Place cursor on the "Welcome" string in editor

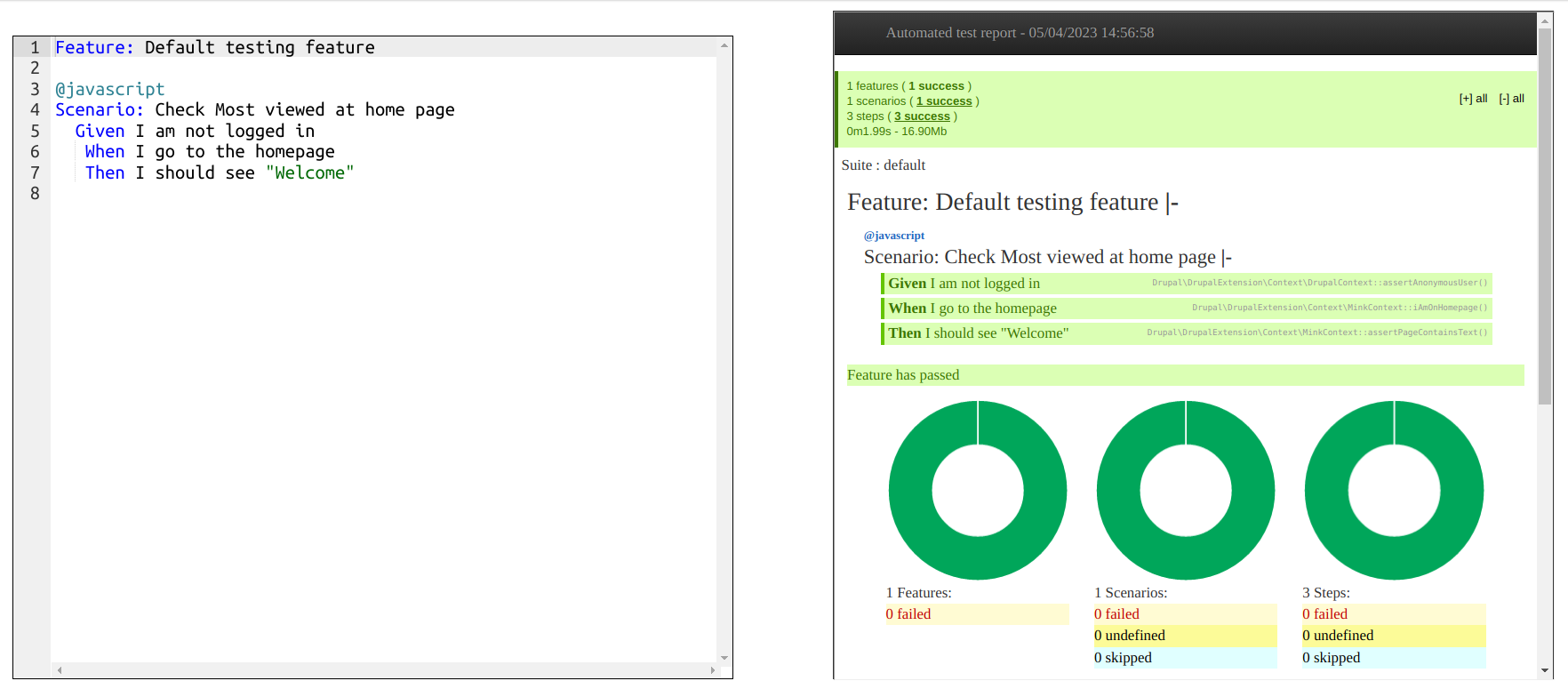(310, 172)
